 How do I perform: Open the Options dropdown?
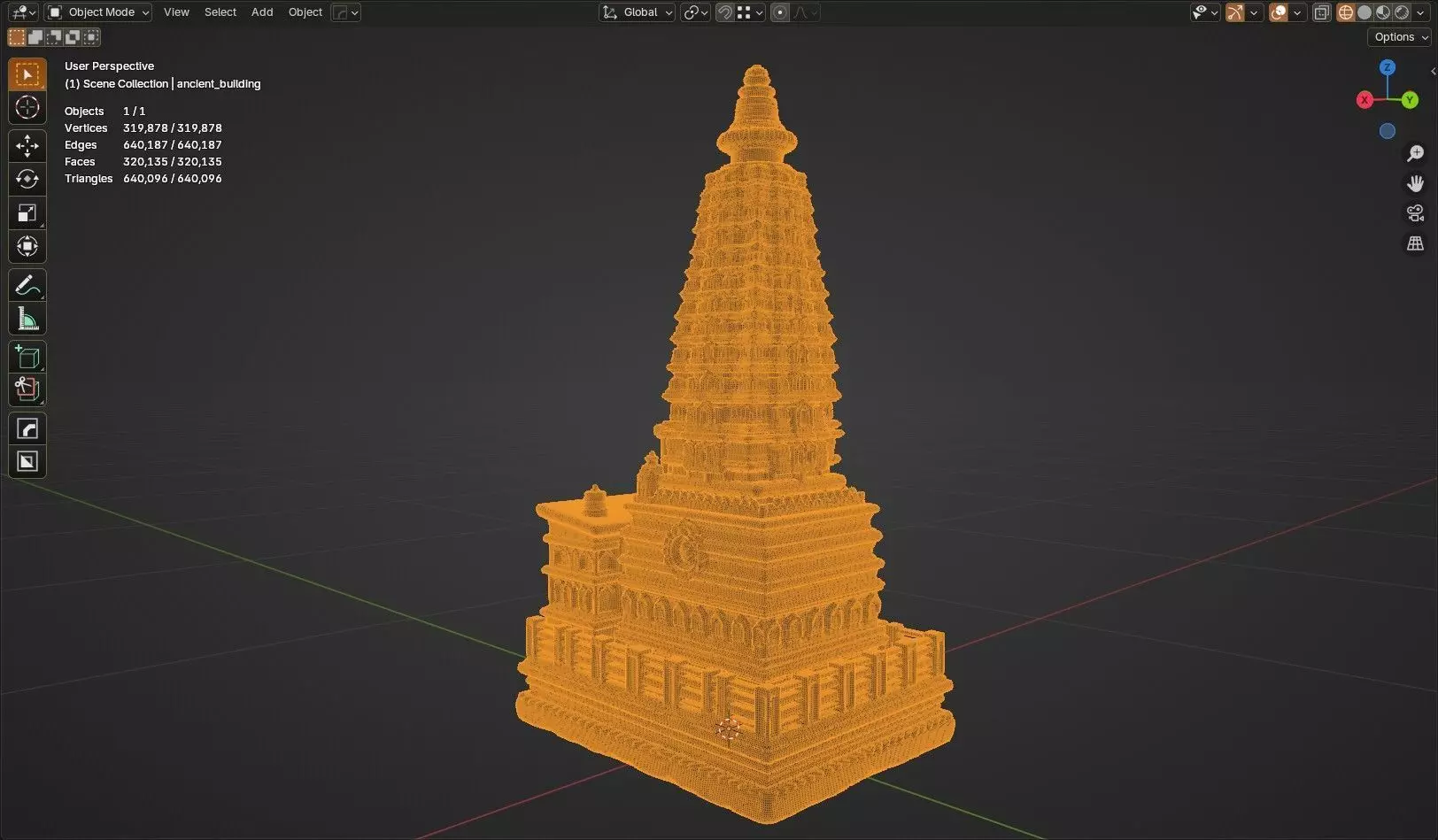pyautogui.click(x=1400, y=37)
